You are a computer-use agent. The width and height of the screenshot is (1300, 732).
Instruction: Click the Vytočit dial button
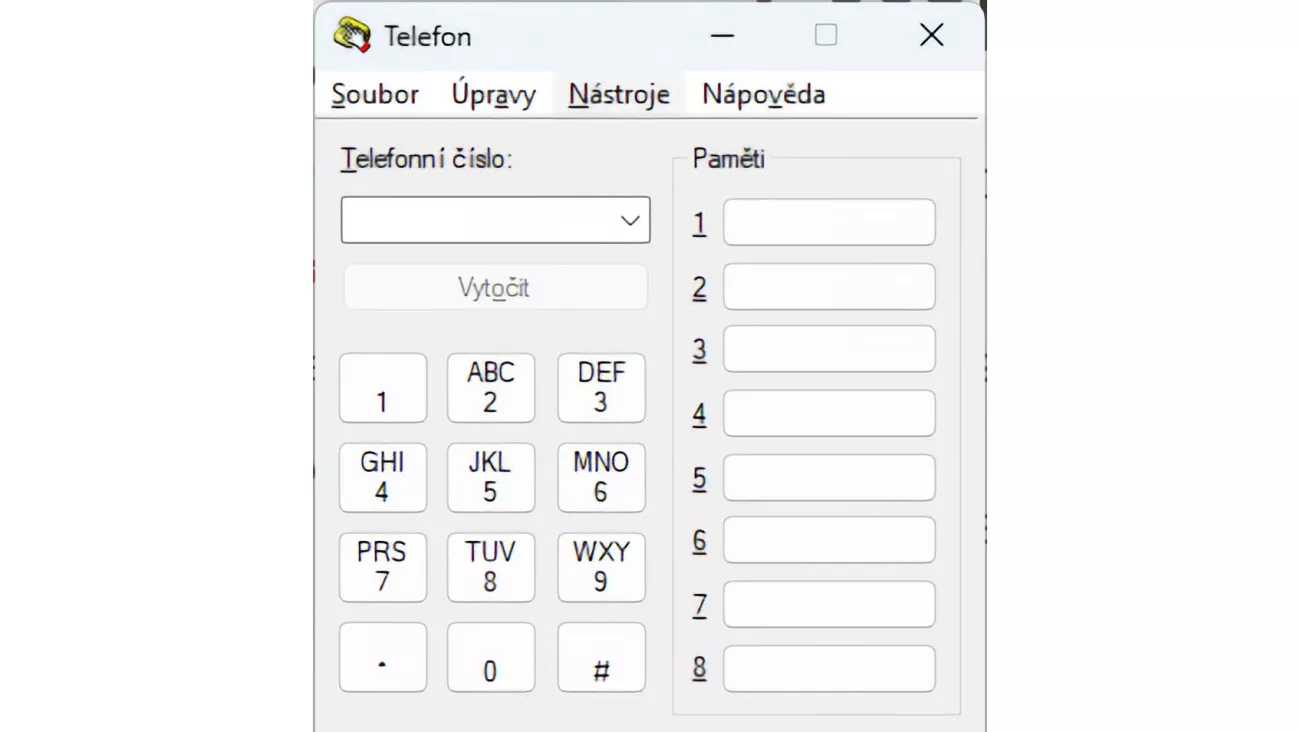coord(495,288)
